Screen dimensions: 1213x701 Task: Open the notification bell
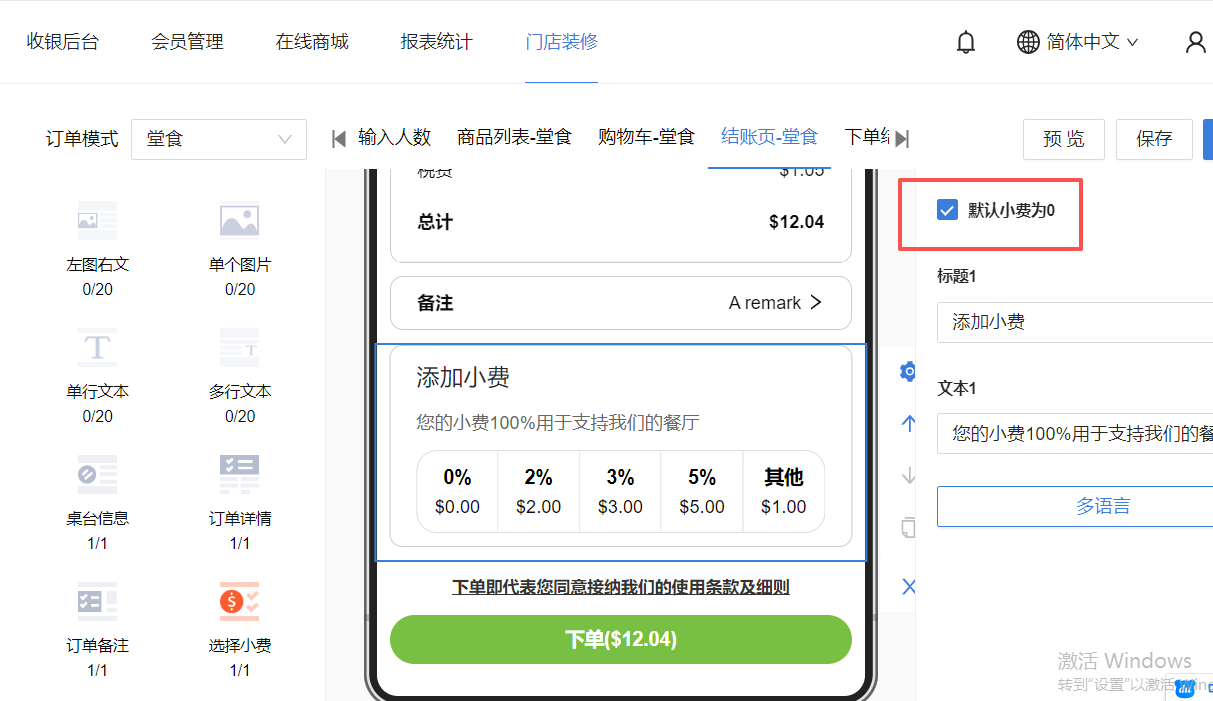965,42
